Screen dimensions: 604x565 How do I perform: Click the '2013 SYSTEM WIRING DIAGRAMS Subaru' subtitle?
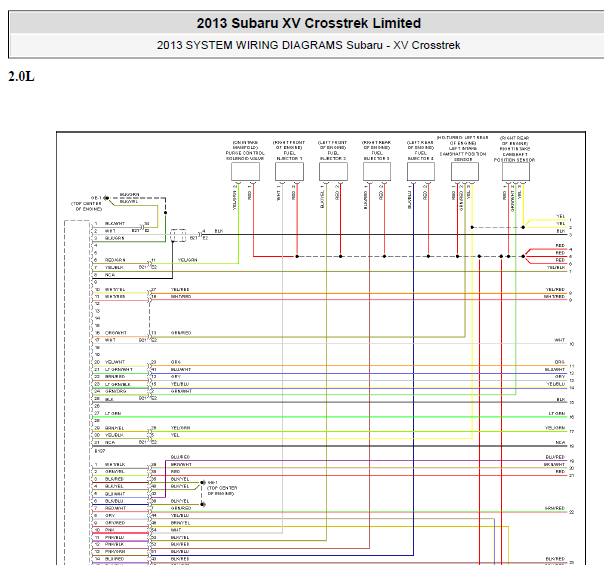(x=269, y=45)
